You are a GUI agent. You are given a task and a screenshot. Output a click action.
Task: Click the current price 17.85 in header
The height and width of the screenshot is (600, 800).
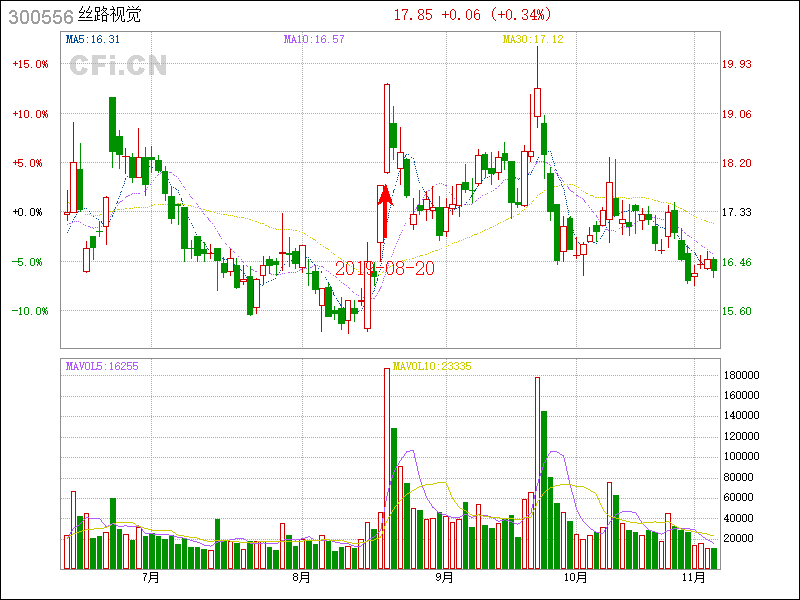pyautogui.click(x=412, y=15)
